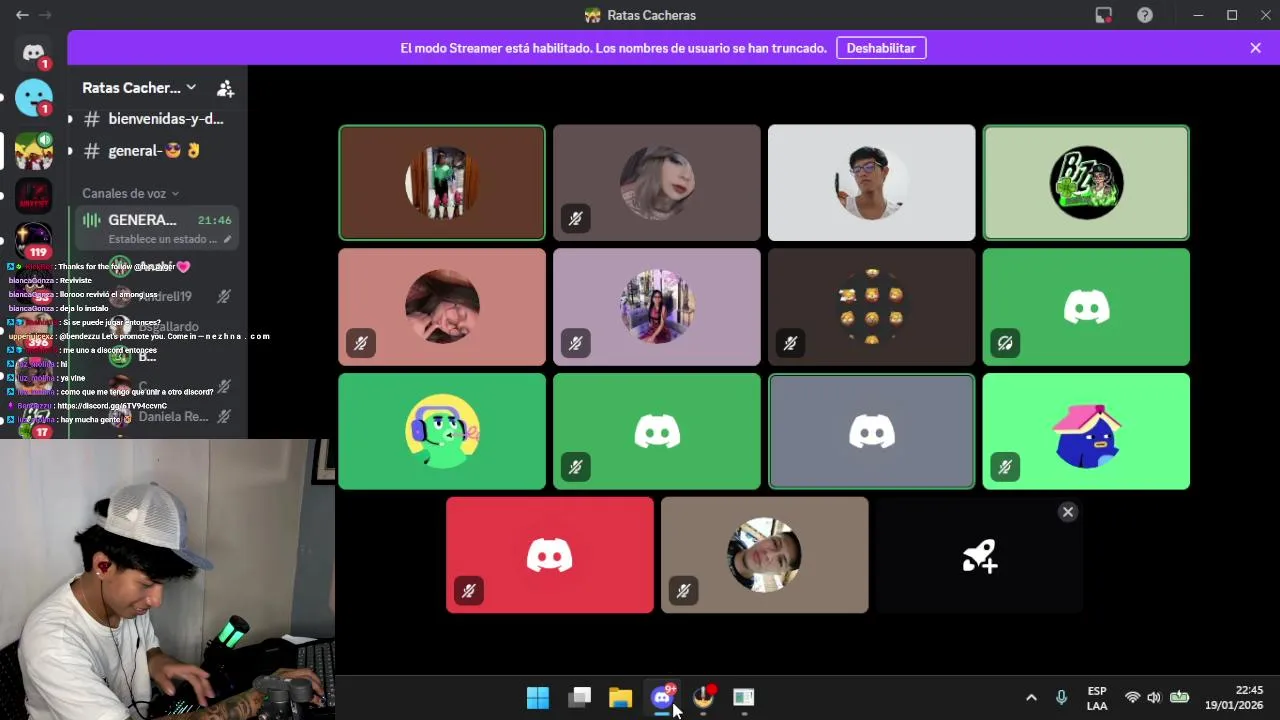
Task: Open the general- text channel
Action: coord(156,151)
